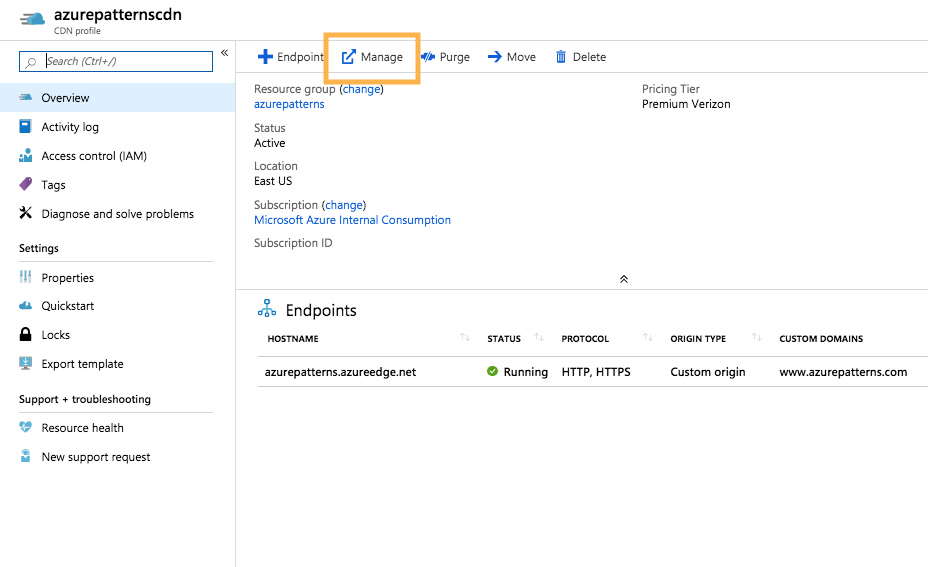
Task: Click the Move toolbar button label
Action: (x=521, y=57)
